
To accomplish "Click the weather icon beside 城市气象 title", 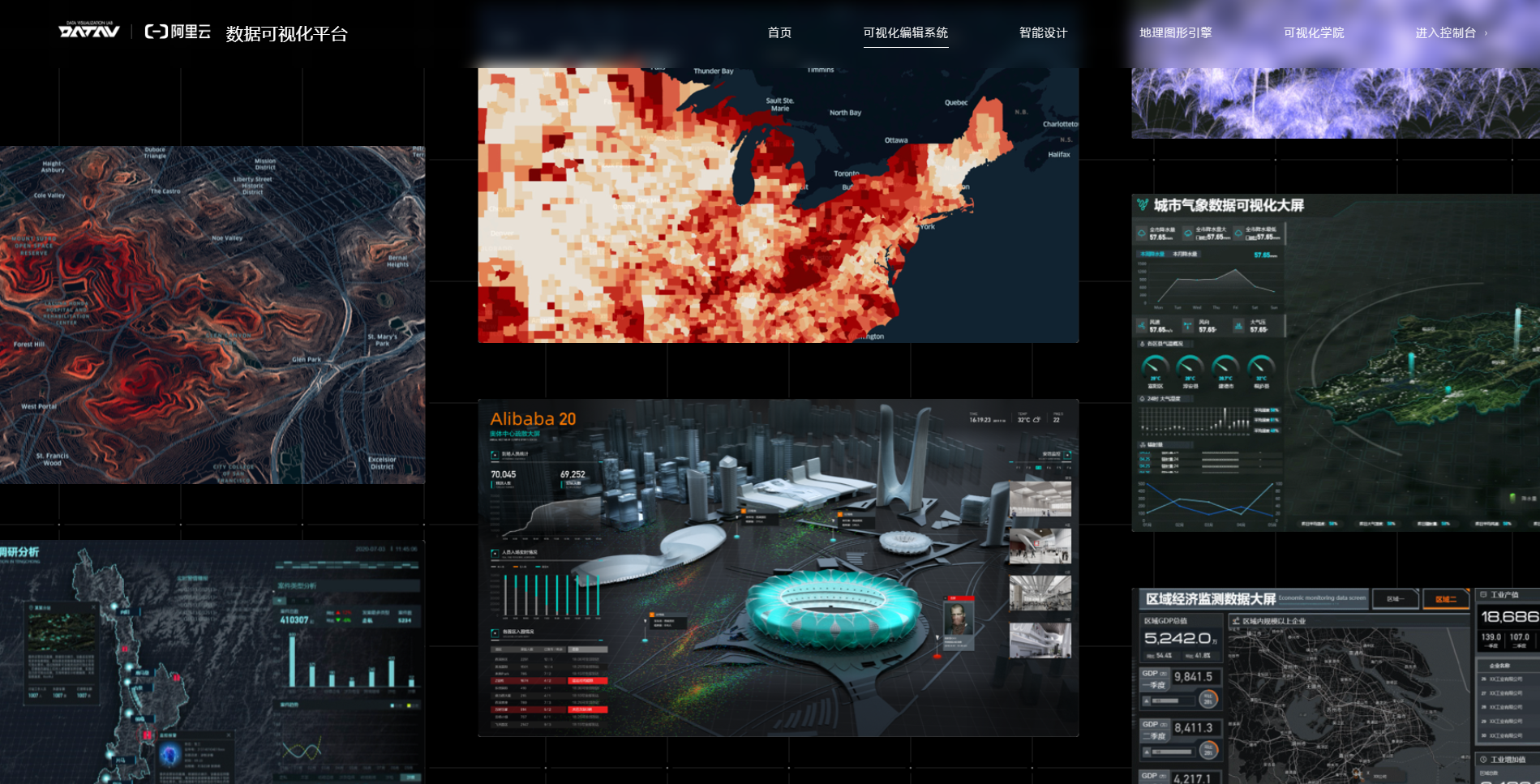I will pos(1143,205).
